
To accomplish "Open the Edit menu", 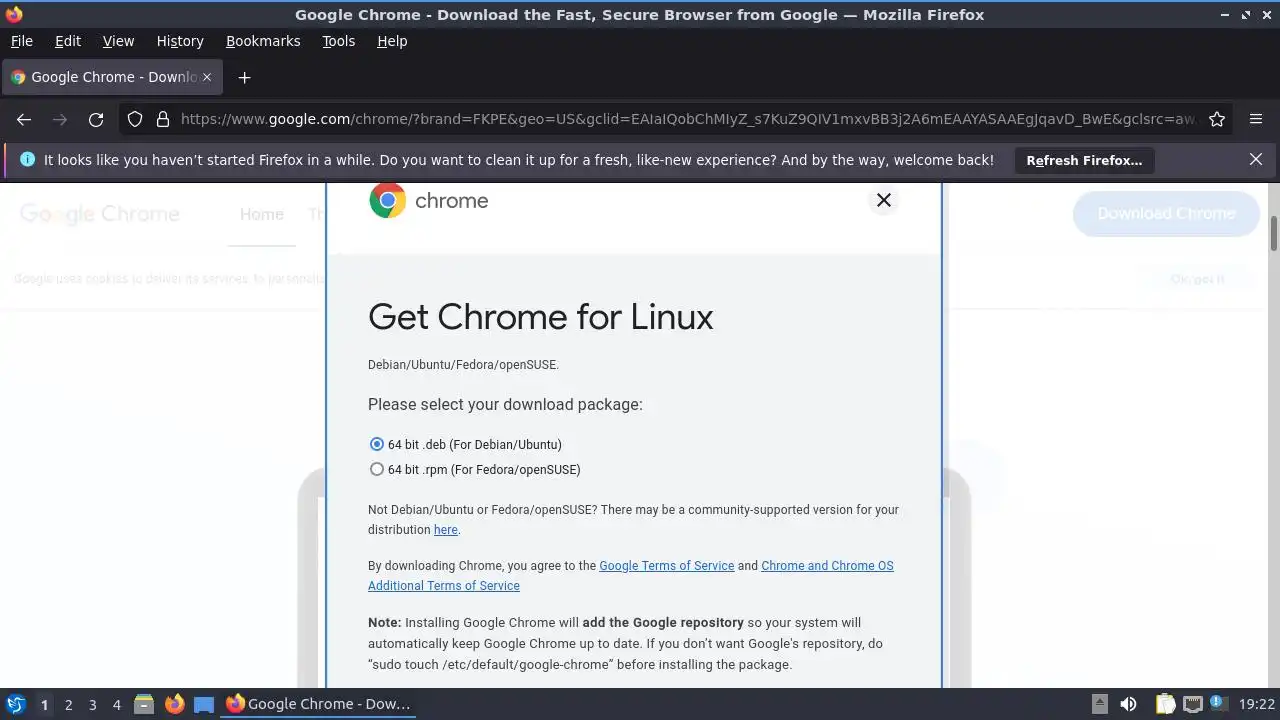I will click(68, 41).
